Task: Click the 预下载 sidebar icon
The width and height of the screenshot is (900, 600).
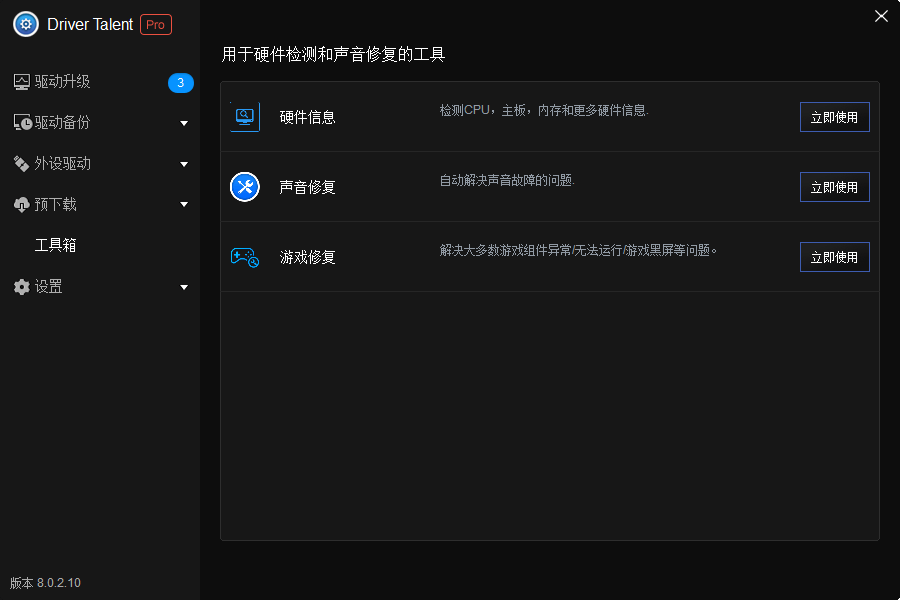Action: click(21, 204)
